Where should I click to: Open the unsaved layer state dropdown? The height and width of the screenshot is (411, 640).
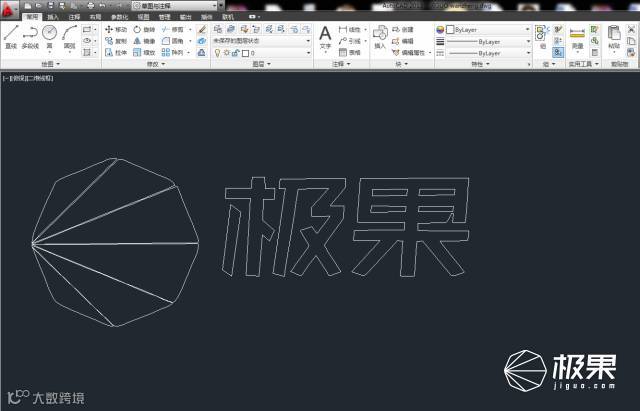click(x=262, y=41)
